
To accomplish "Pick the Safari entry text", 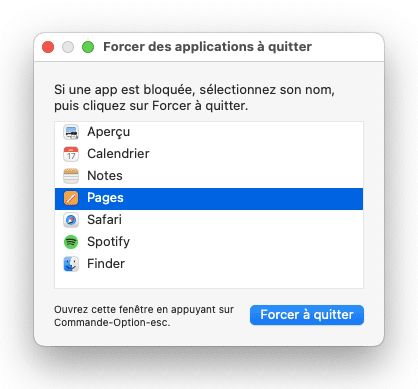I will [105, 220].
